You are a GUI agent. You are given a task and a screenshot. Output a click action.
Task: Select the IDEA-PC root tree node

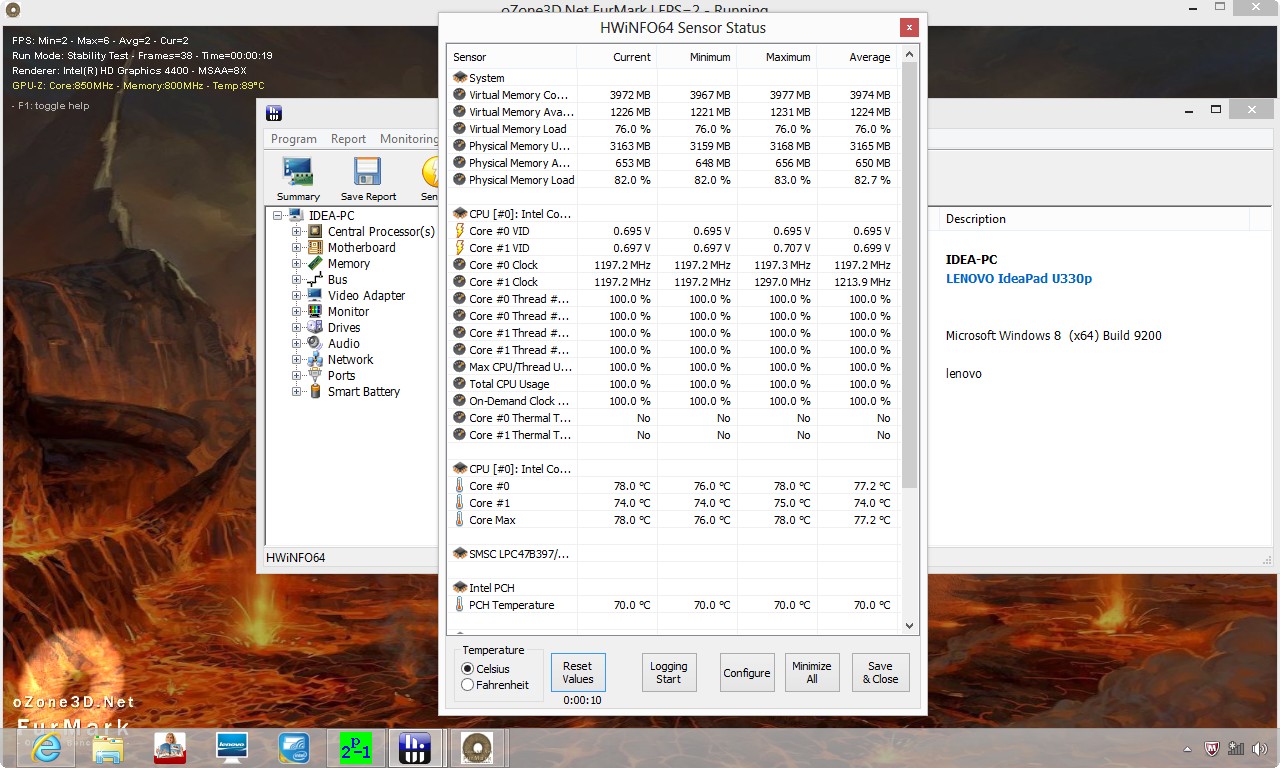331,216
